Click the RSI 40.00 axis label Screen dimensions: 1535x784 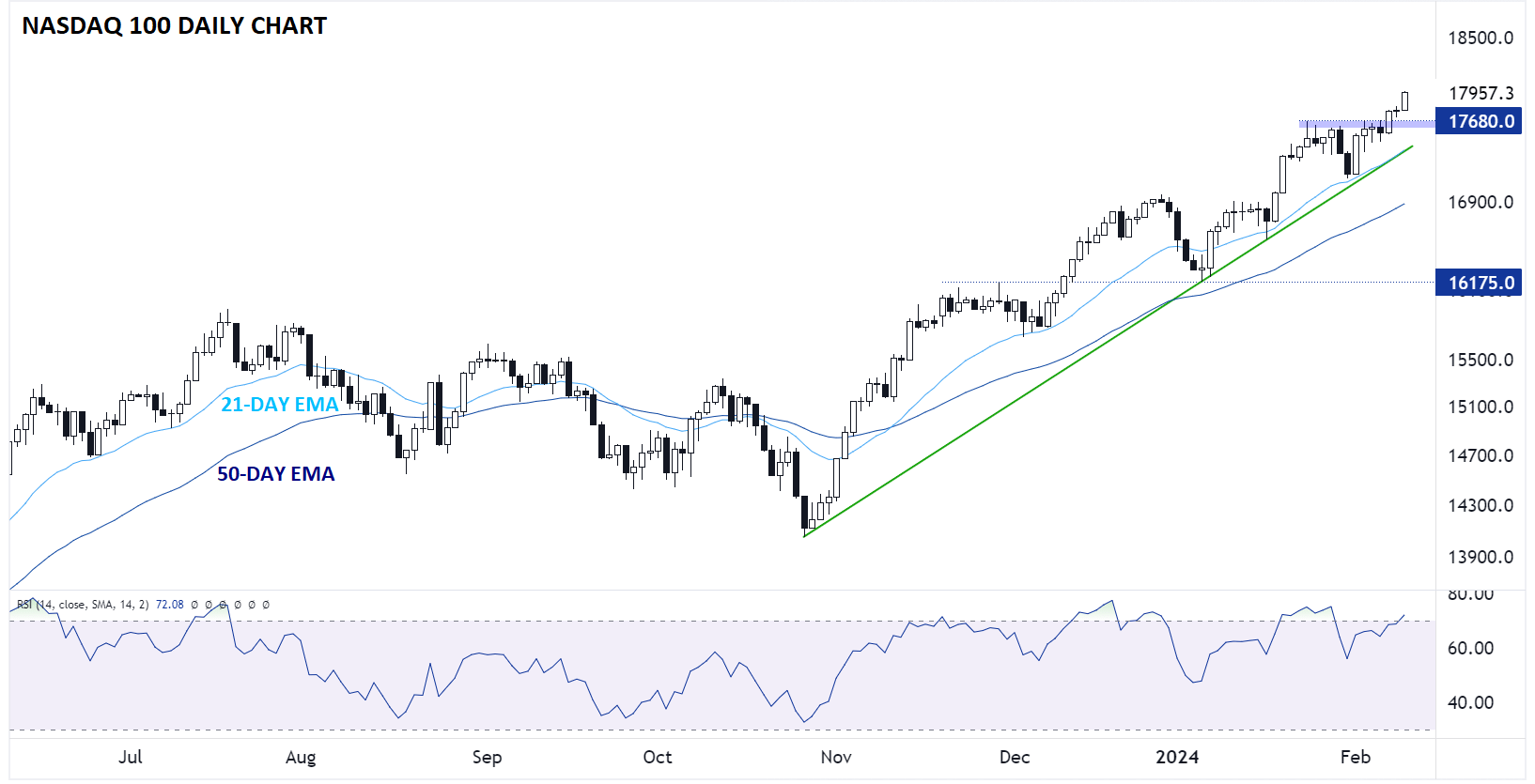pos(1470,702)
